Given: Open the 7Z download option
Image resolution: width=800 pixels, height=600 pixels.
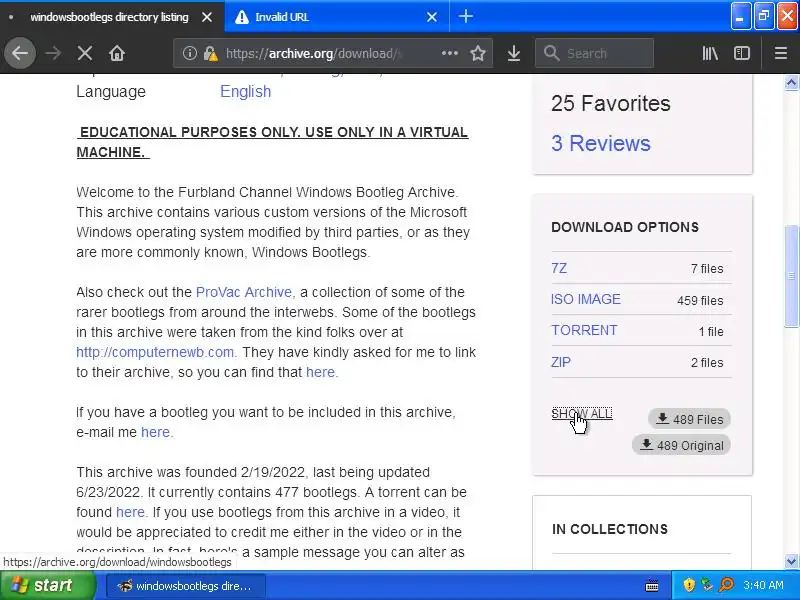Looking at the screenshot, I should (559, 268).
